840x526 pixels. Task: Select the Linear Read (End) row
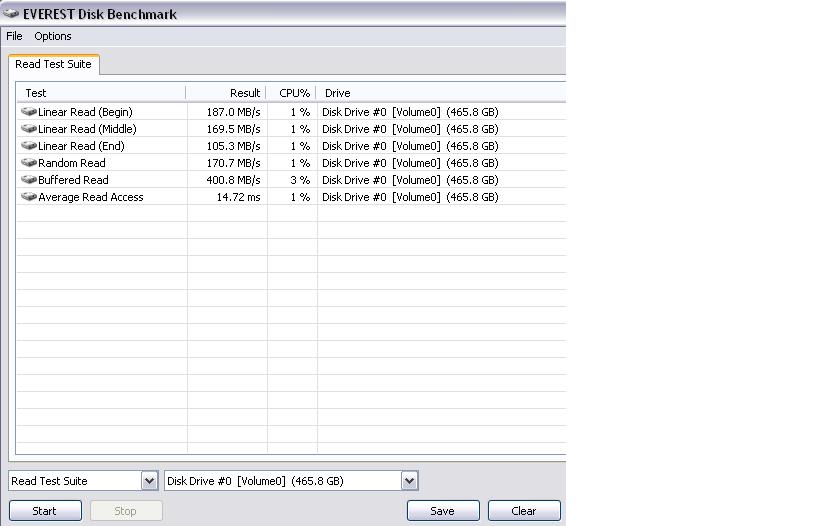291,146
